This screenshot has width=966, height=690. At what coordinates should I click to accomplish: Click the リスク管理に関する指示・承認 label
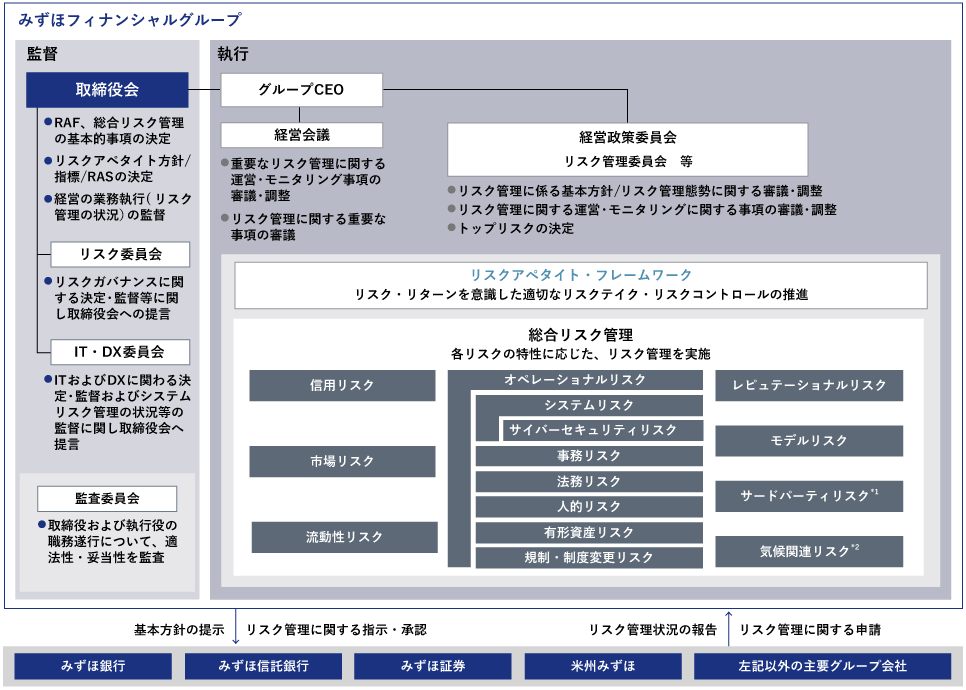point(336,630)
